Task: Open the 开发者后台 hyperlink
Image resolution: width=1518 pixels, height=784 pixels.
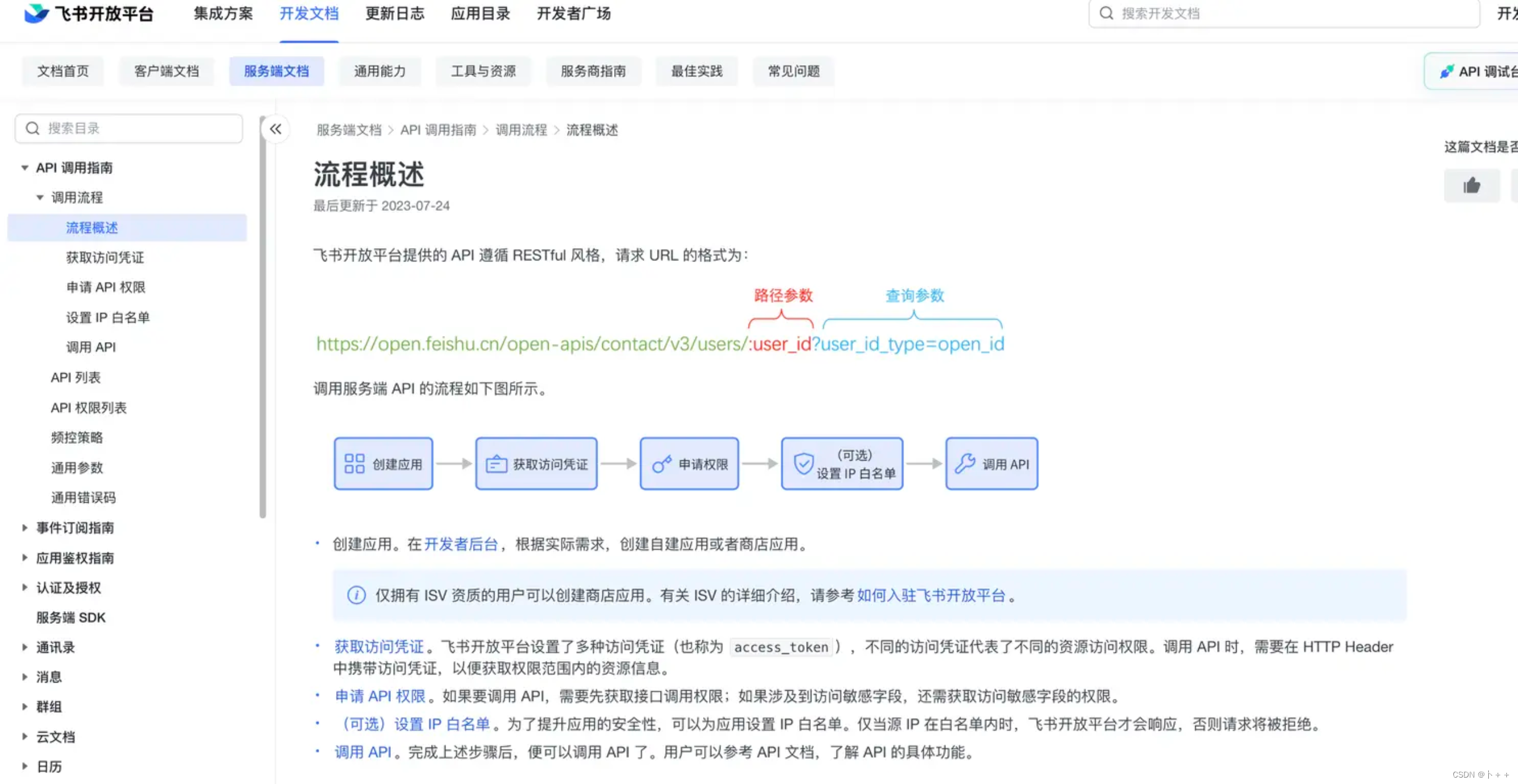Action: click(x=461, y=543)
